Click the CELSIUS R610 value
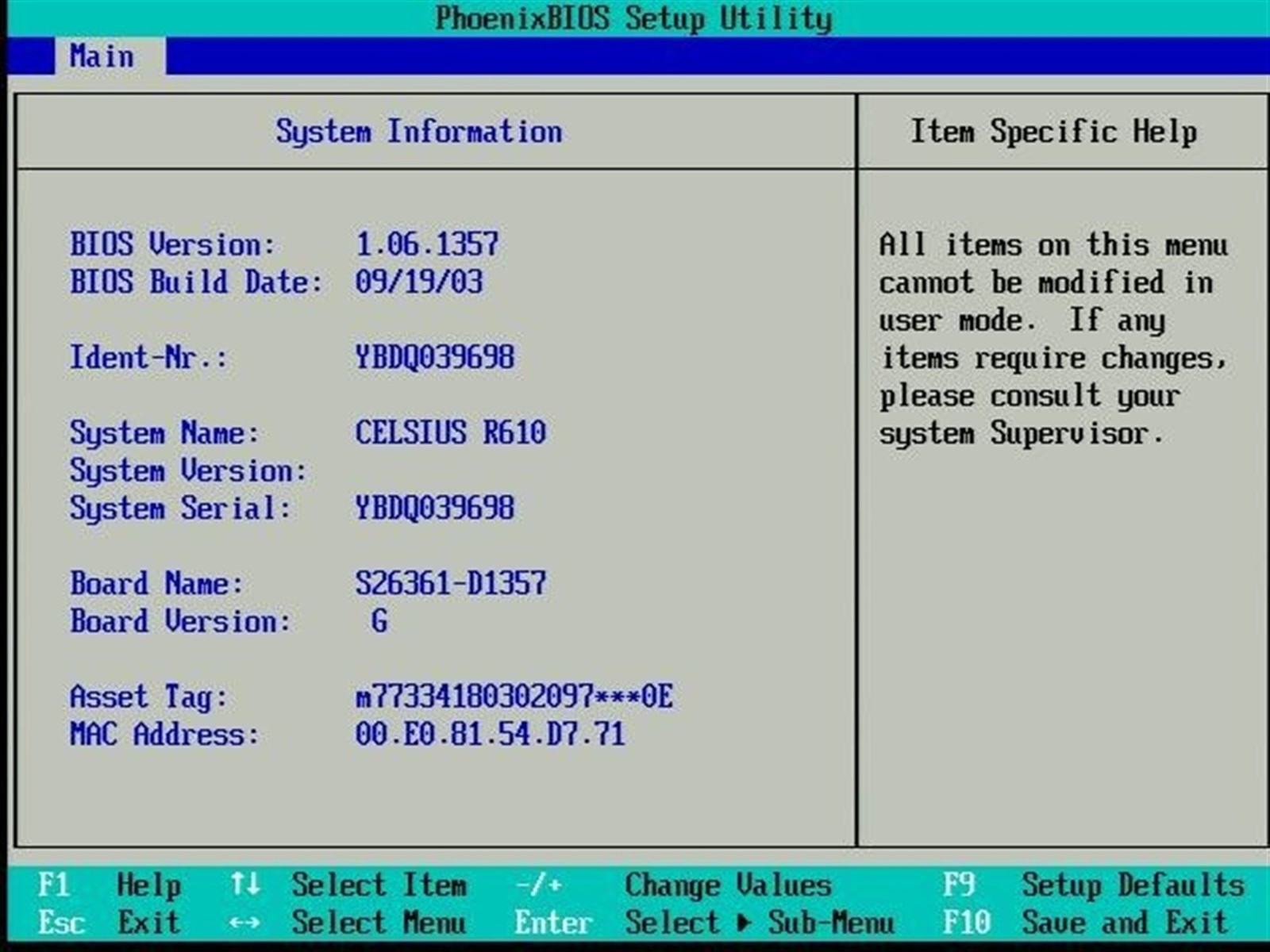 (451, 432)
